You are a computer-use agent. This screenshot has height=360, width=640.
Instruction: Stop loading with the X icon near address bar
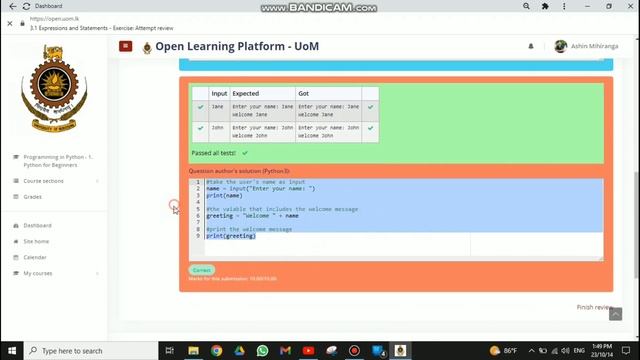[x=10, y=24]
